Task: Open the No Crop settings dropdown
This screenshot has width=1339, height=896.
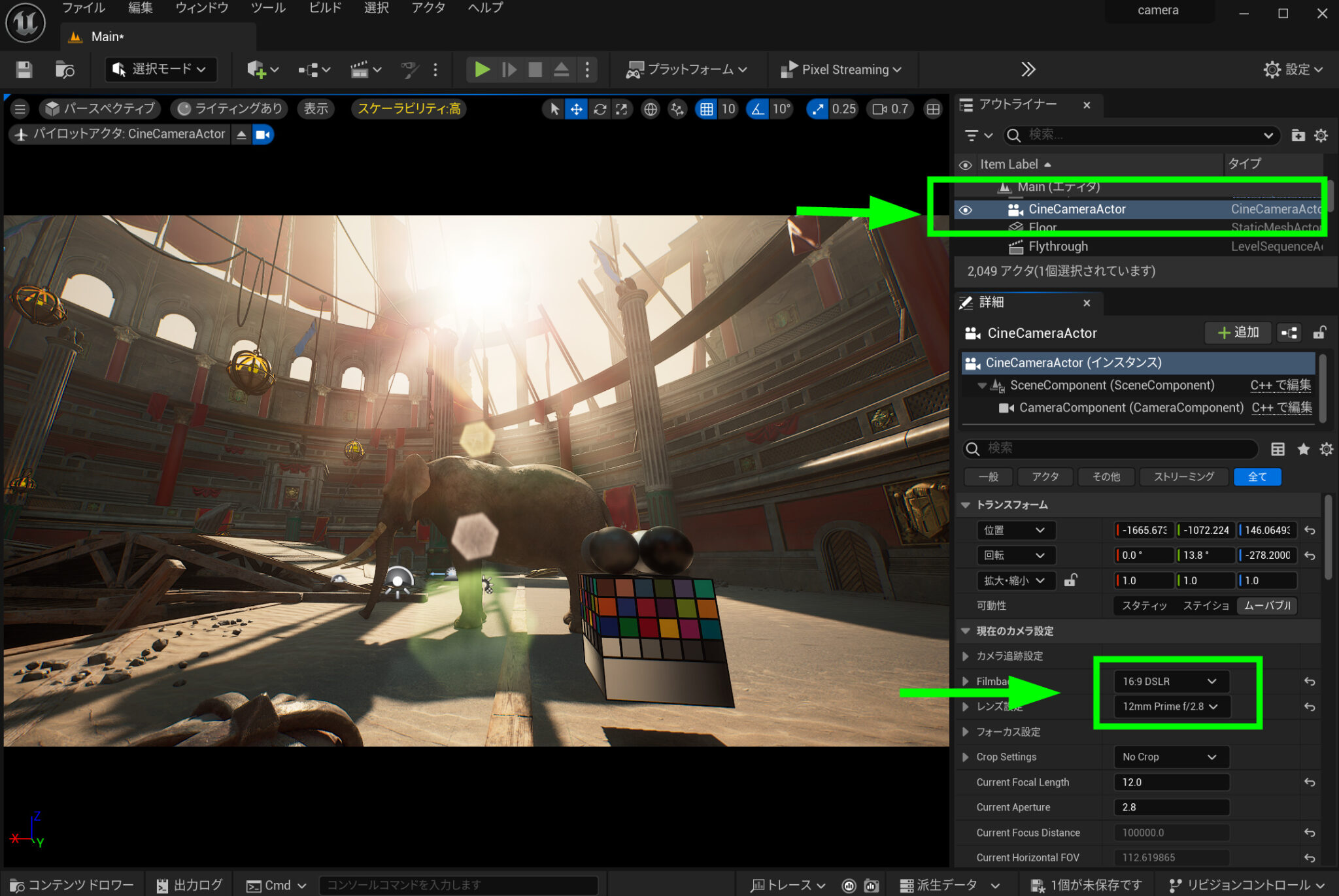Action: [x=1170, y=756]
